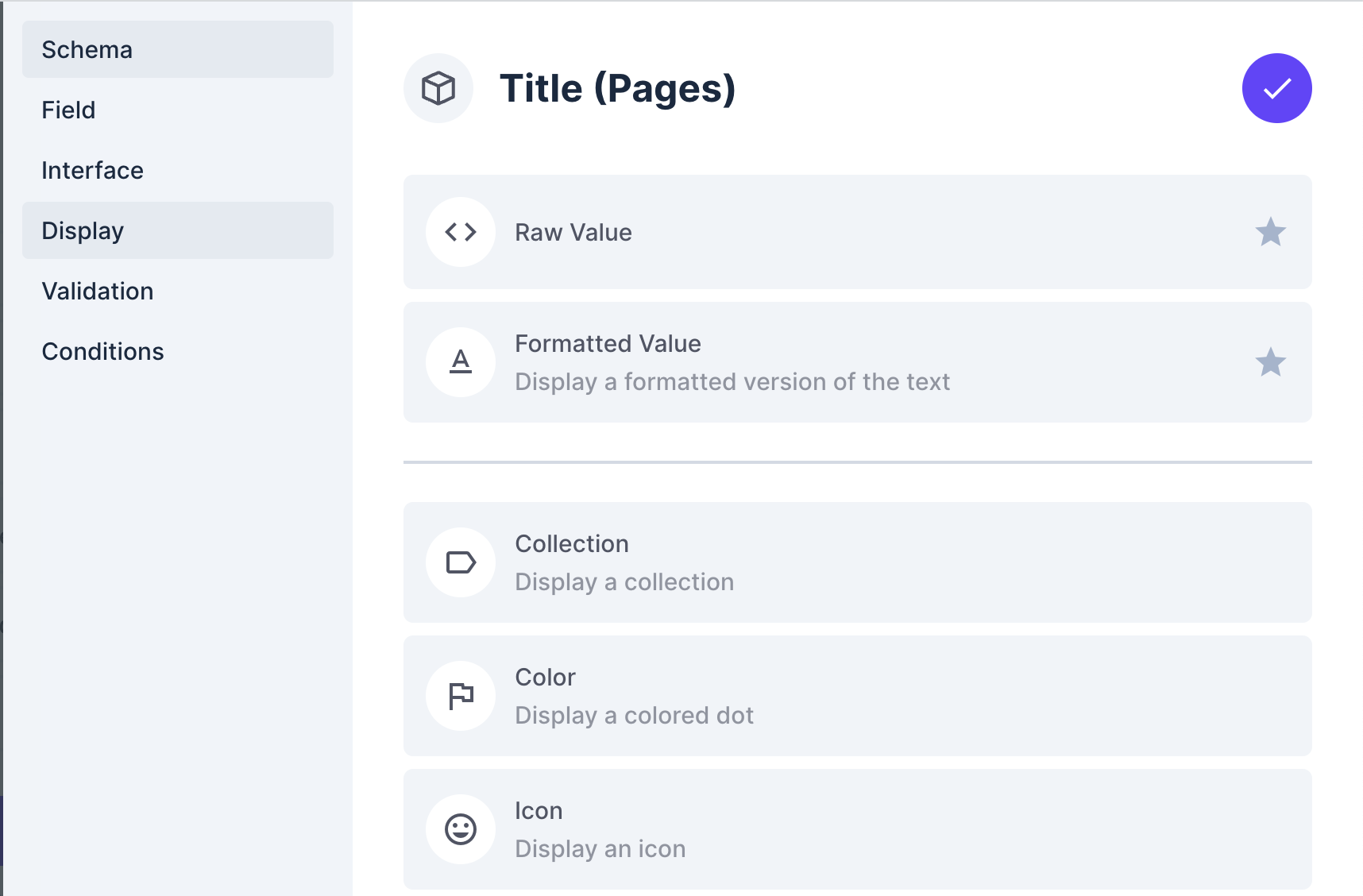Confirm changes with the purple checkmark button
Viewport: 1363px width, 896px height.
1276,88
